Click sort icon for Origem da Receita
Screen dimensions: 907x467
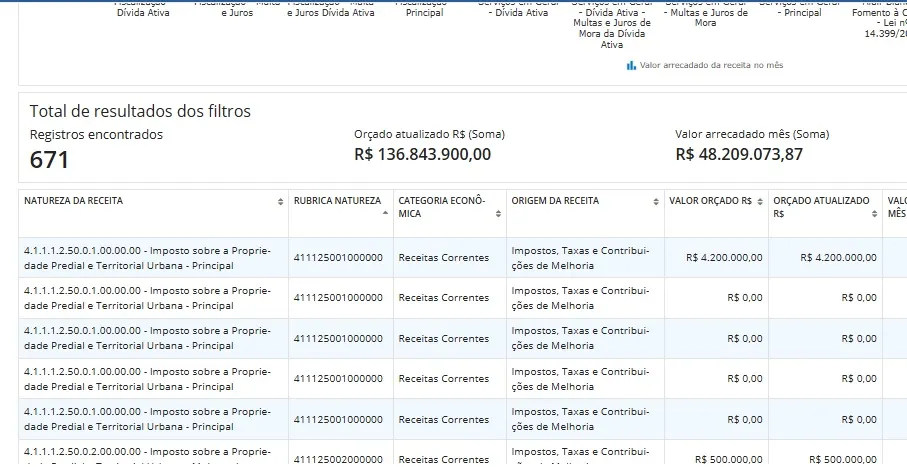pos(655,201)
